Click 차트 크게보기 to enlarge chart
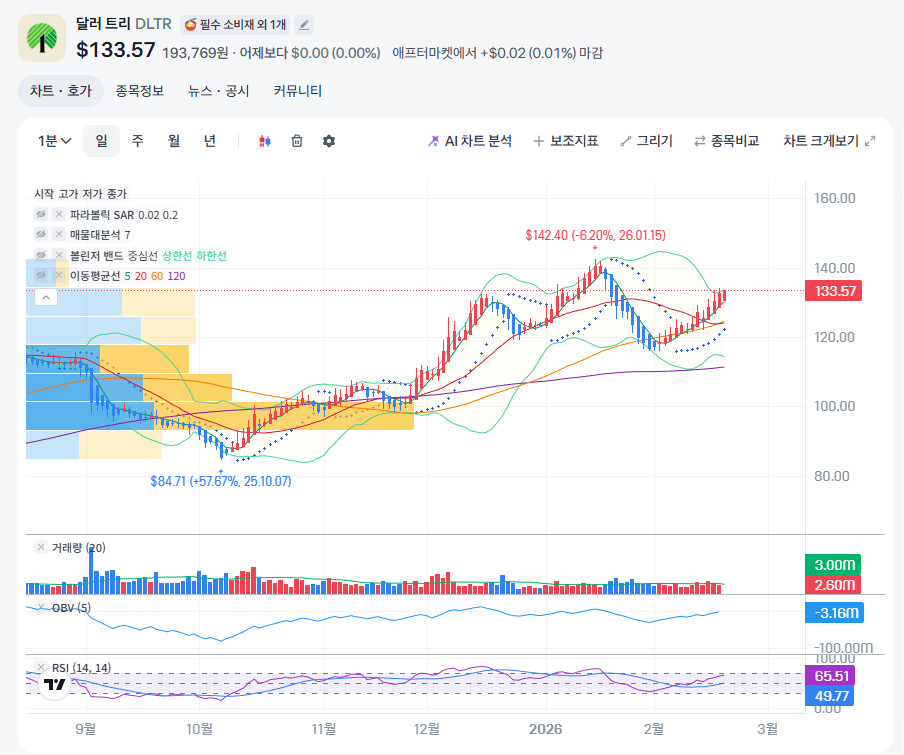This screenshot has width=904, height=755. pyautogui.click(x=829, y=141)
